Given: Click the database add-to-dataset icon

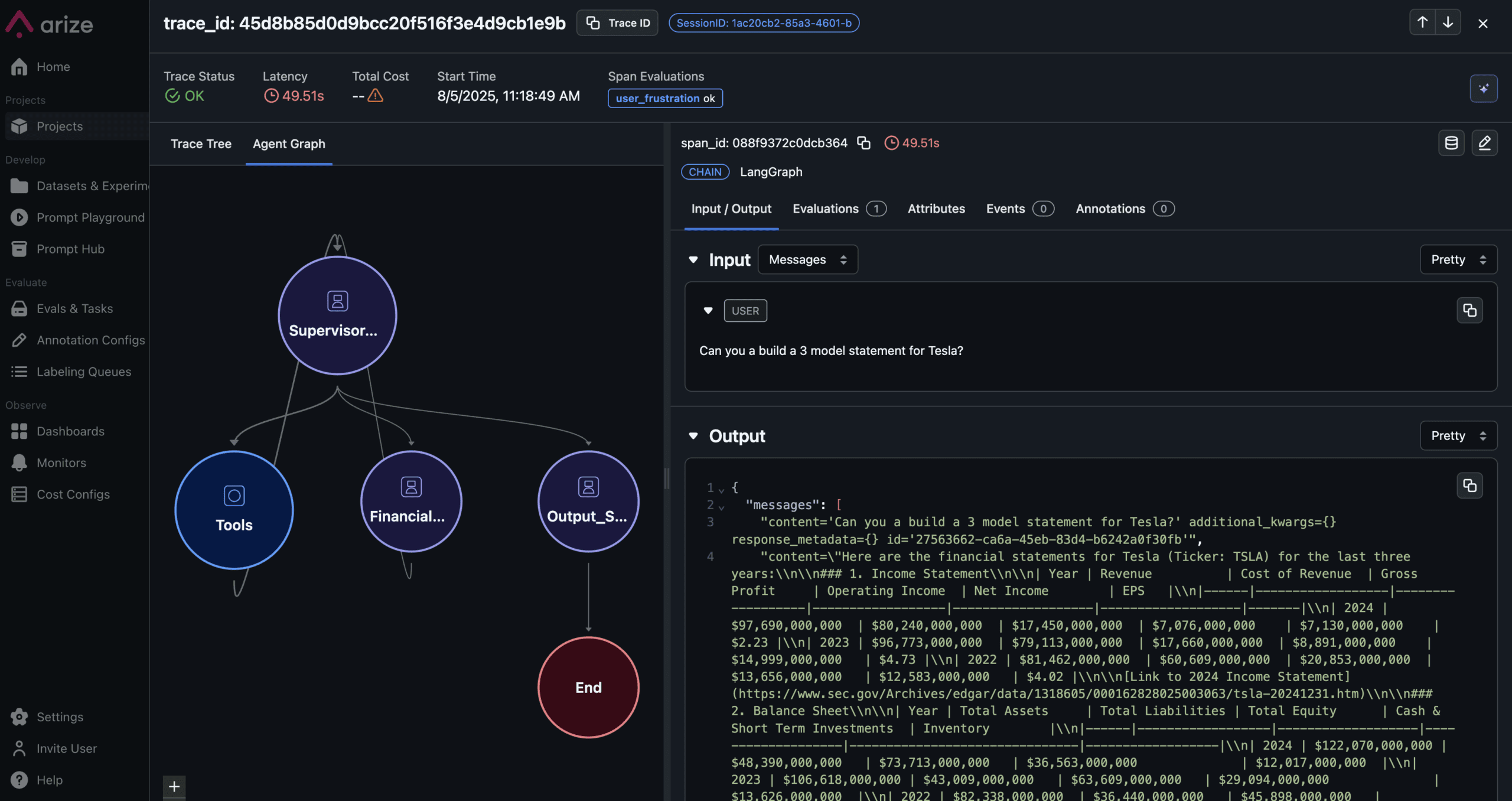Looking at the screenshot, I should [x=1451, y=143].
